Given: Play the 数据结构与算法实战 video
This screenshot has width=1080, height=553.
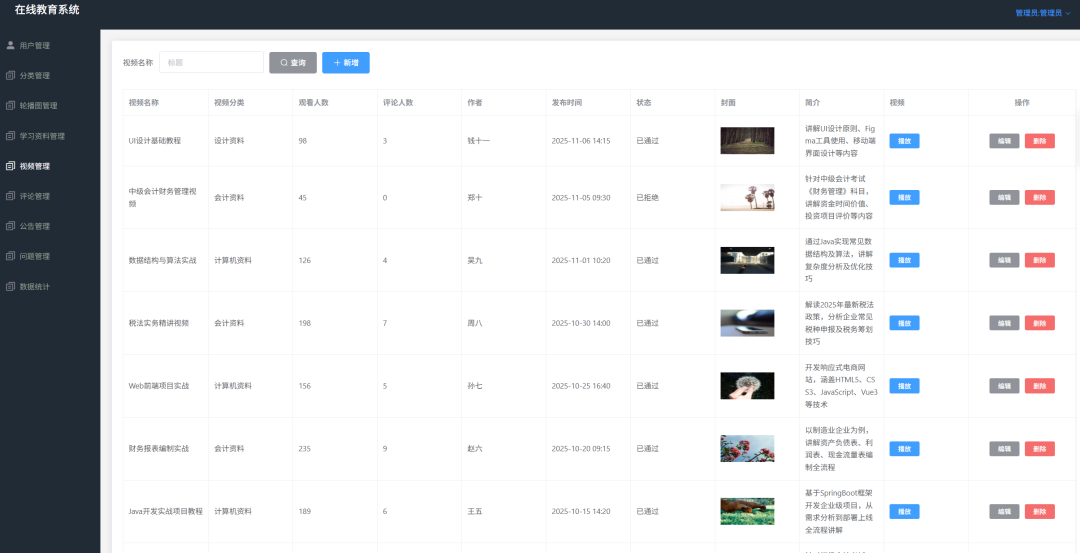Looking at the screenshot, I should 904,260.
